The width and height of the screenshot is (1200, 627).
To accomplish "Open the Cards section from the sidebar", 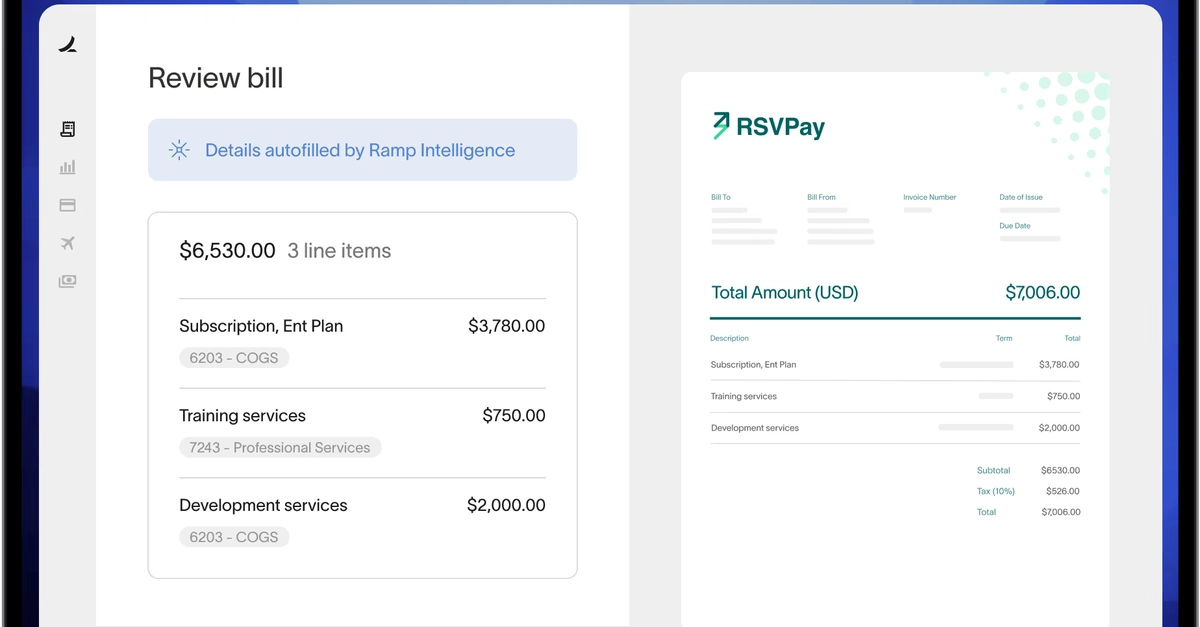I will (66, 204).
